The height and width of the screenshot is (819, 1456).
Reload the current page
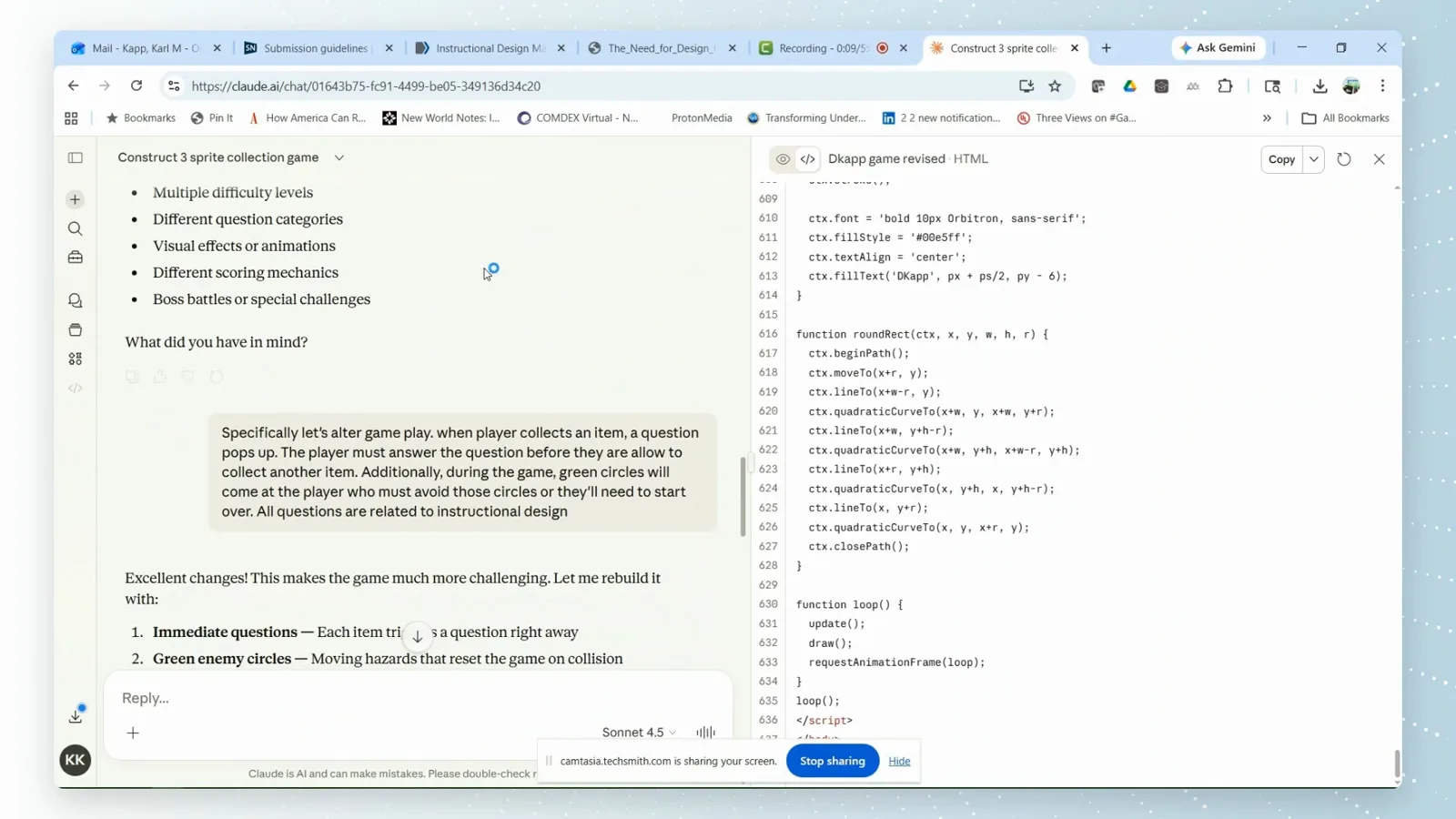[x=136, y=86]
